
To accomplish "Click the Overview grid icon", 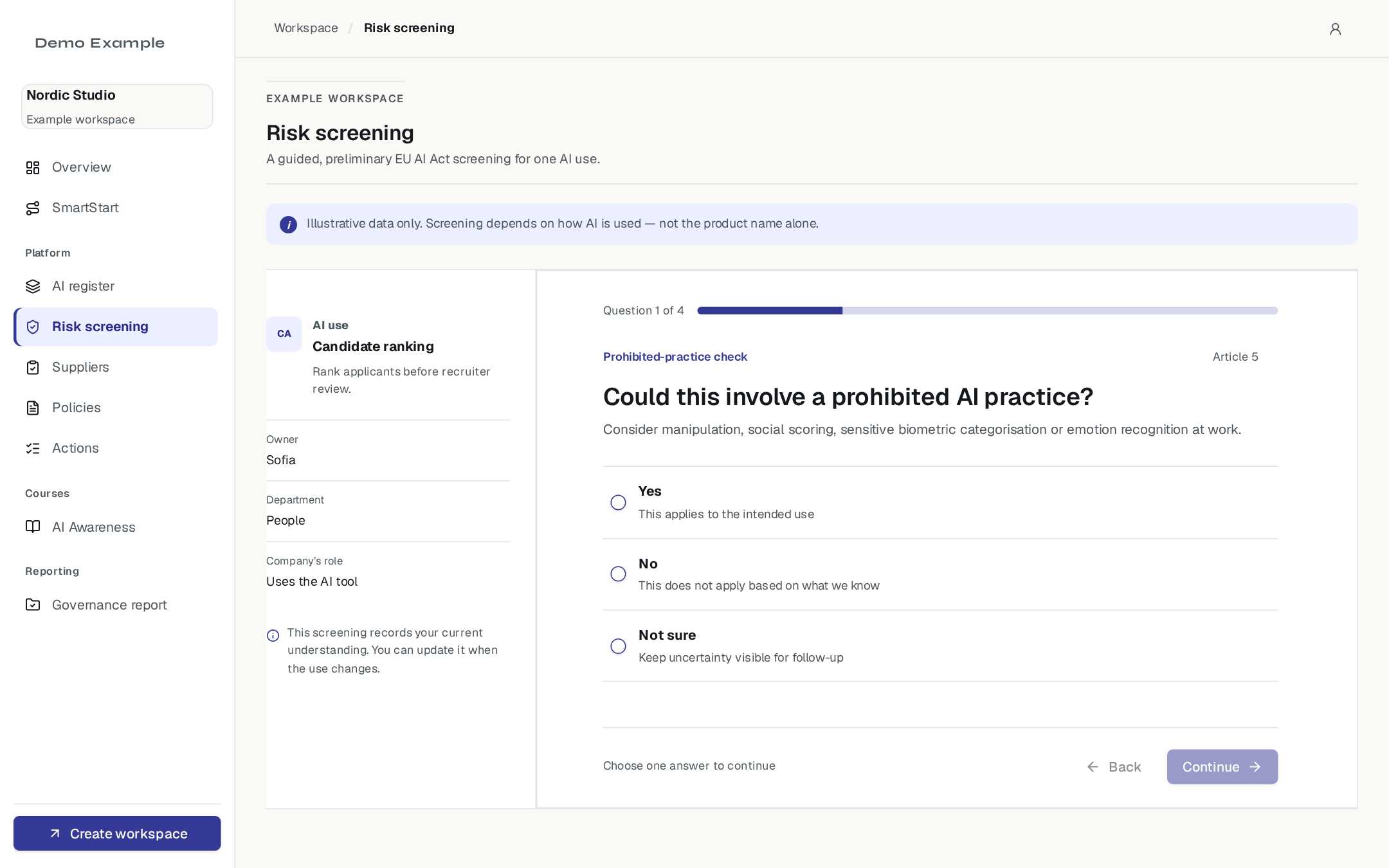I will [x=33, y=168].
